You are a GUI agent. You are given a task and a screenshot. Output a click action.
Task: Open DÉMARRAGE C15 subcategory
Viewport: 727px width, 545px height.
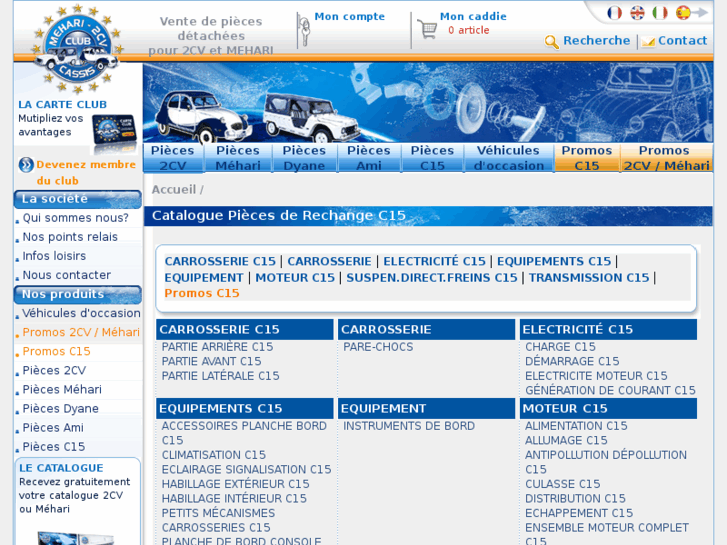click(572, 361)
